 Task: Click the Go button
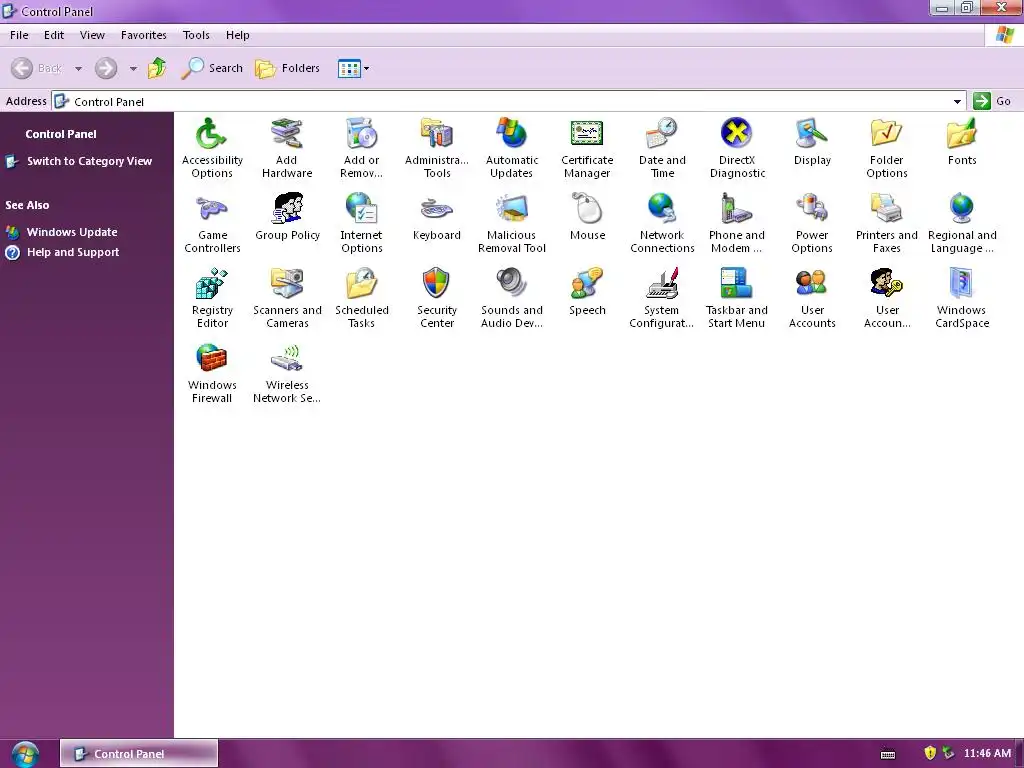coord(992,101)
